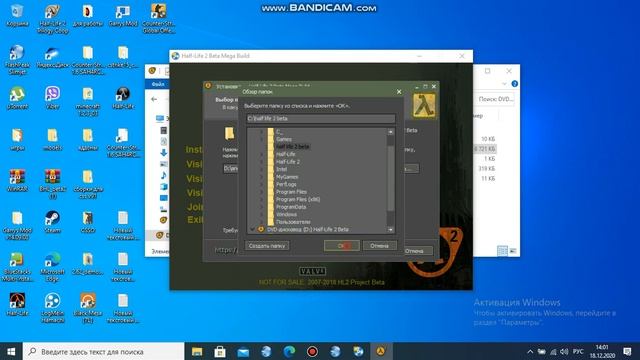
Task: Expand the MyGames folder node
Action: [262, 177]
